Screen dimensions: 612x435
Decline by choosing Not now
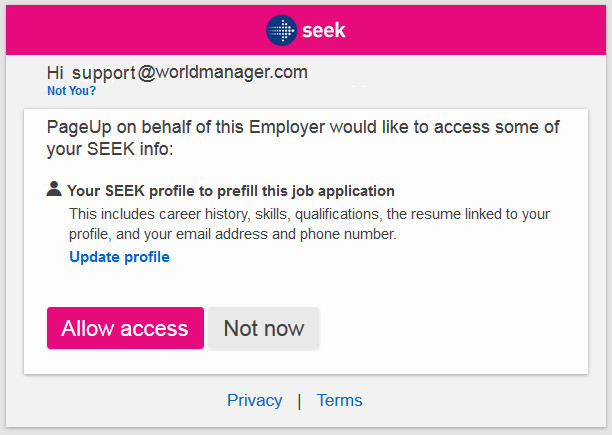[x=263, y=328]
